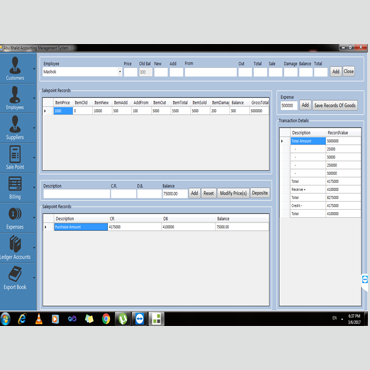Open the Customers sidebar icon
The width and height of the screenshot is (370, 370).
(x=15, y=65)
